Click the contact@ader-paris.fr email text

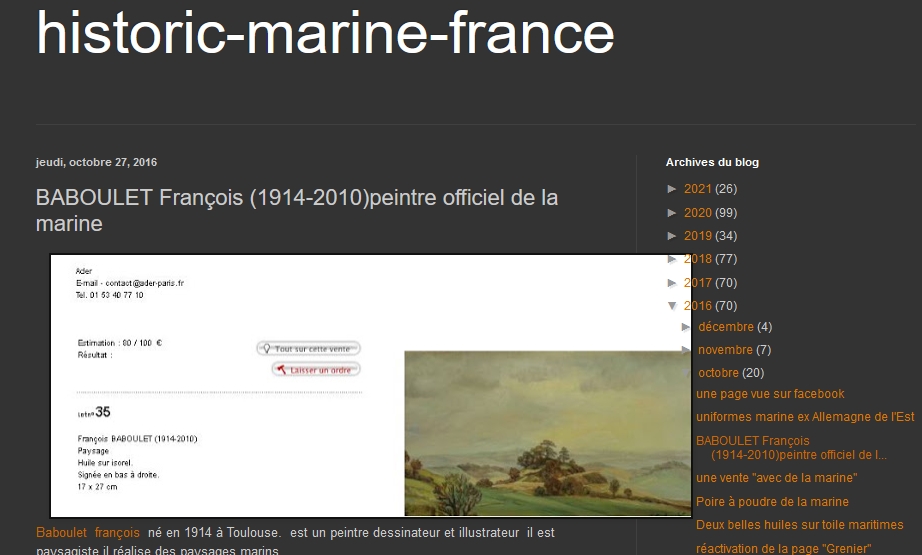(x=144, y=283)
